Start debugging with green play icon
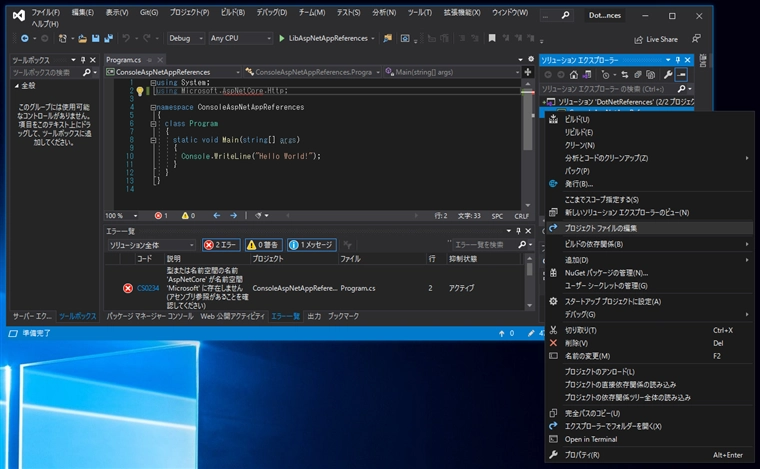 point(282,38)
